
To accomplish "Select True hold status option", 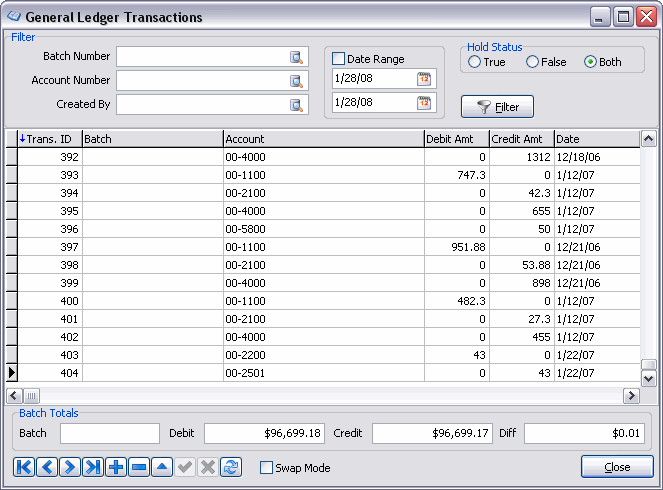I will click(474, 62).
